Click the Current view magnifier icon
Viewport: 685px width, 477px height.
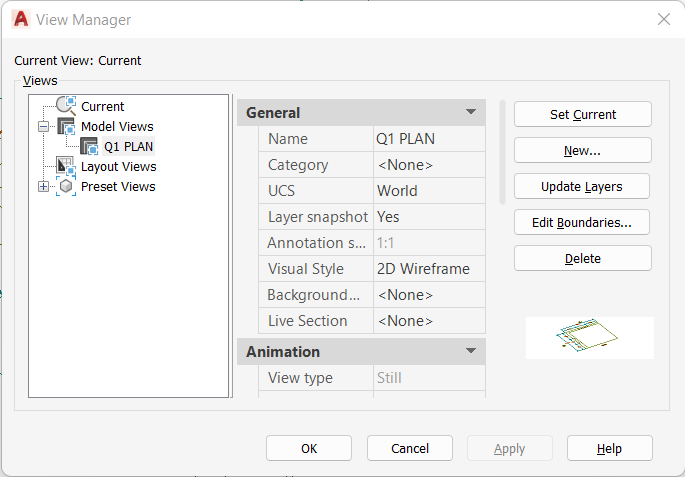(66, 106)
